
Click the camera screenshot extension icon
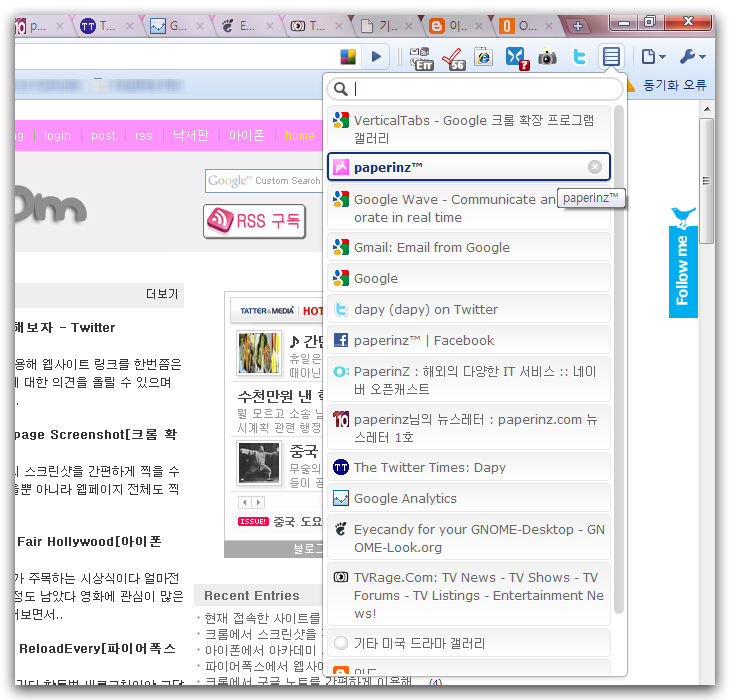(x=547, y=57)
